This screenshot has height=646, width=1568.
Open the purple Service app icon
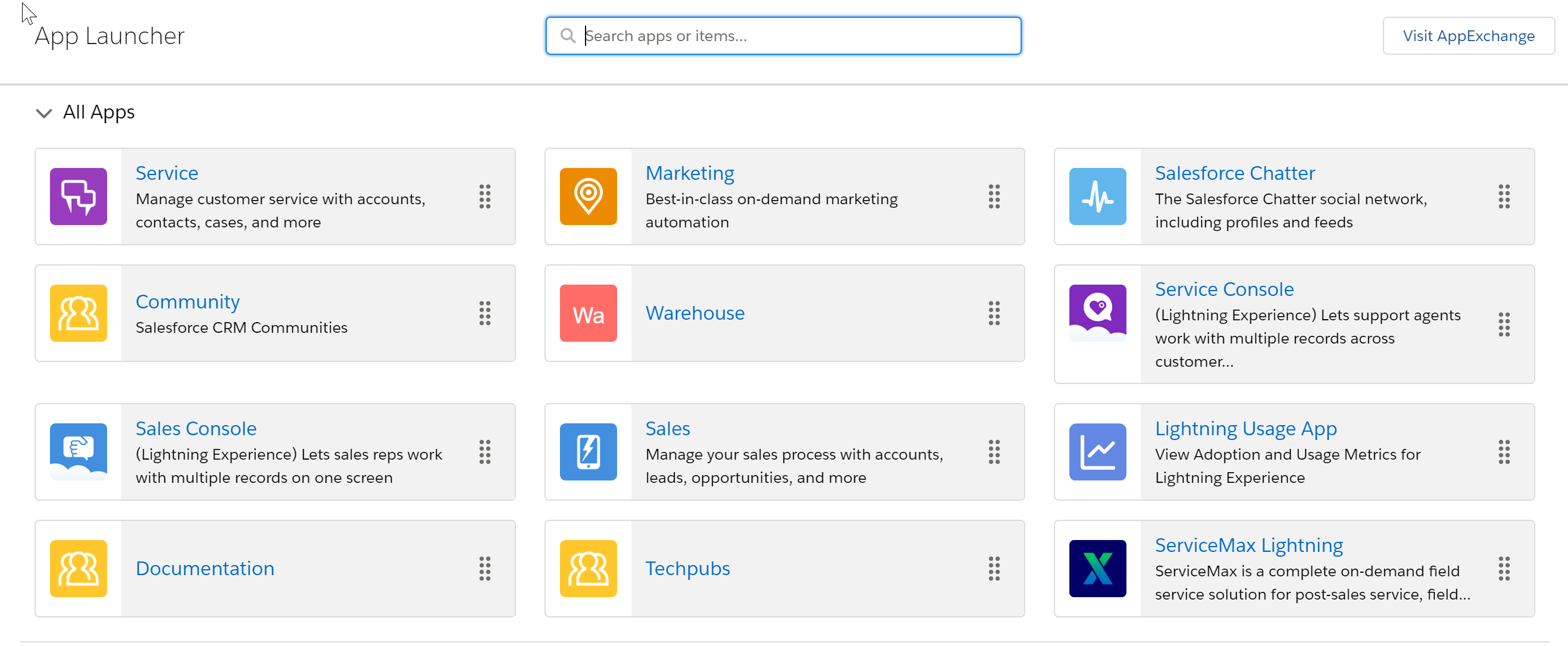click(79, 196)
